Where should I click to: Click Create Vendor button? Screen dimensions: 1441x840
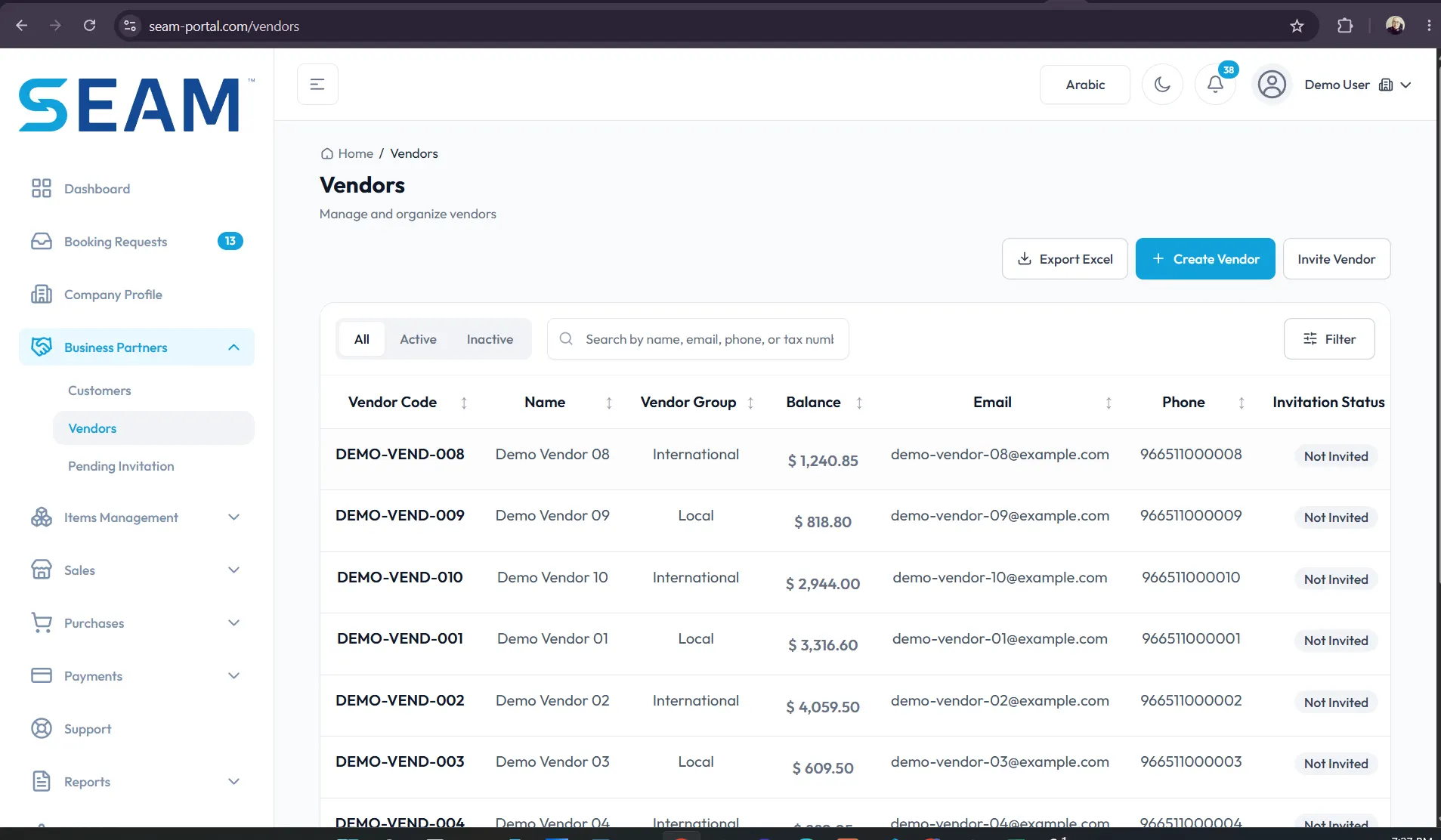coord(1205,259)
